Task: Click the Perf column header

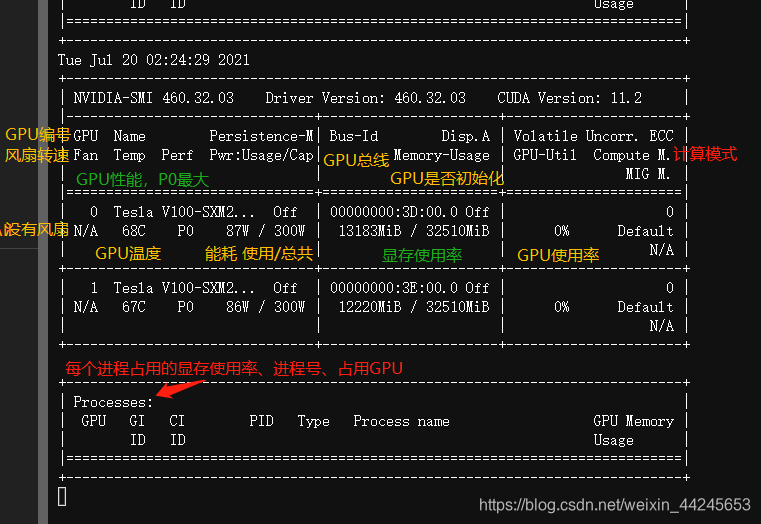Action: [177, 155]
